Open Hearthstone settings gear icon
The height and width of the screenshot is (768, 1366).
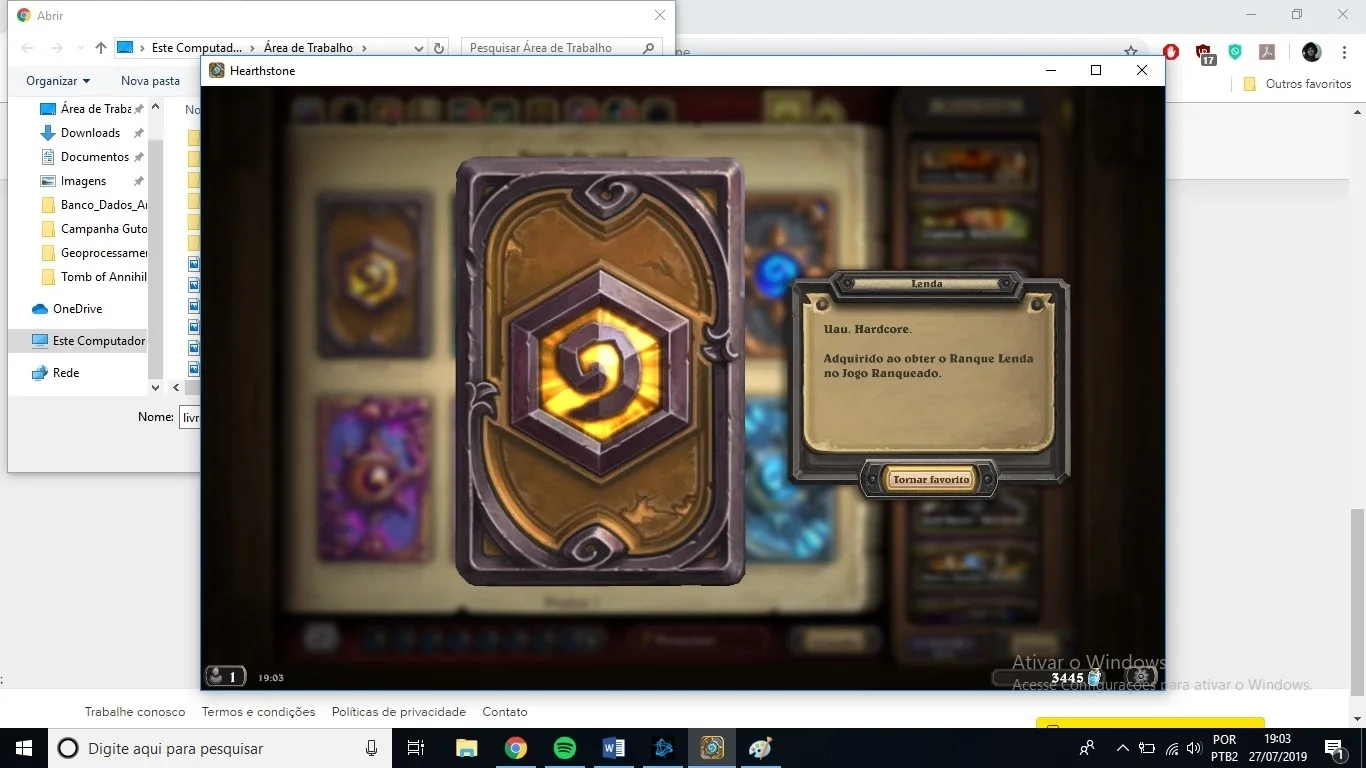coord(1142,676)
